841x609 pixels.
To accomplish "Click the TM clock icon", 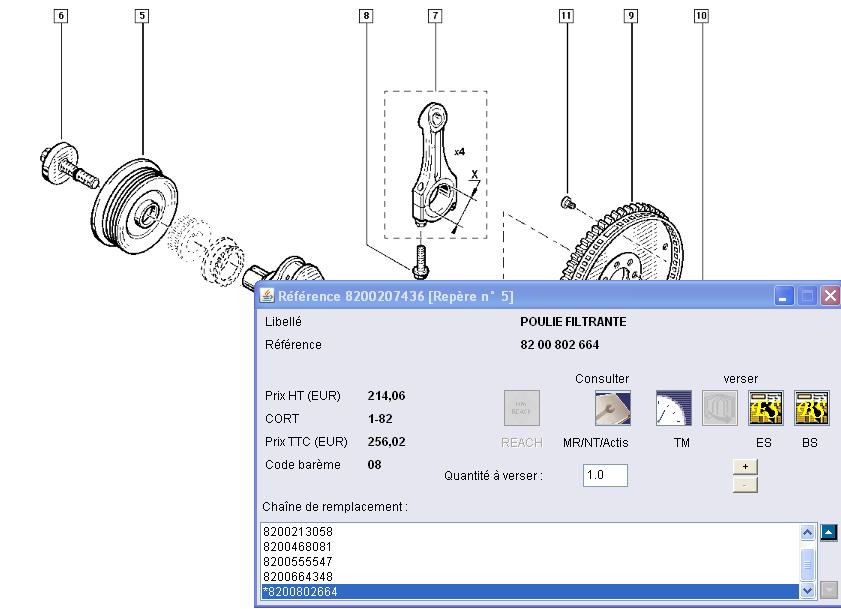I will pos(673,409).
